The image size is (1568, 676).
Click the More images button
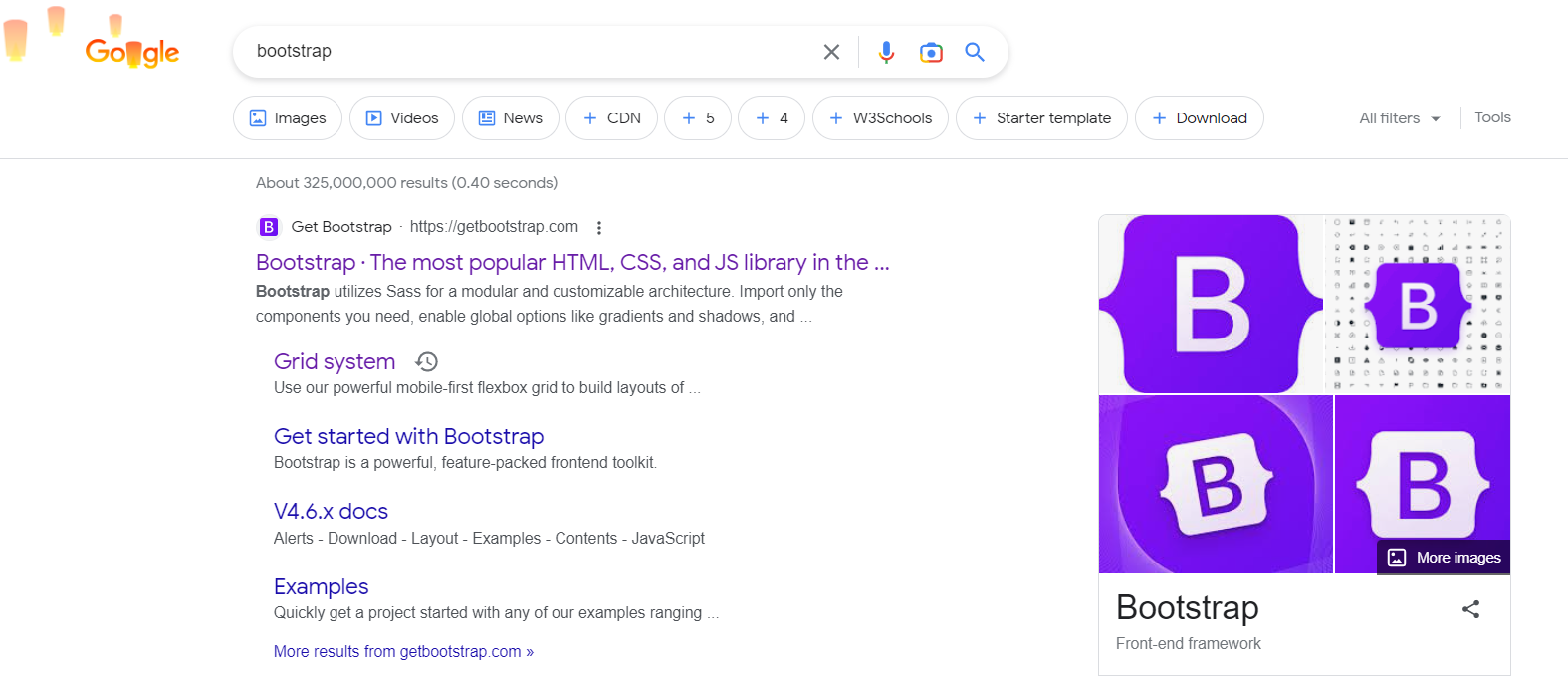[1444, 558]
